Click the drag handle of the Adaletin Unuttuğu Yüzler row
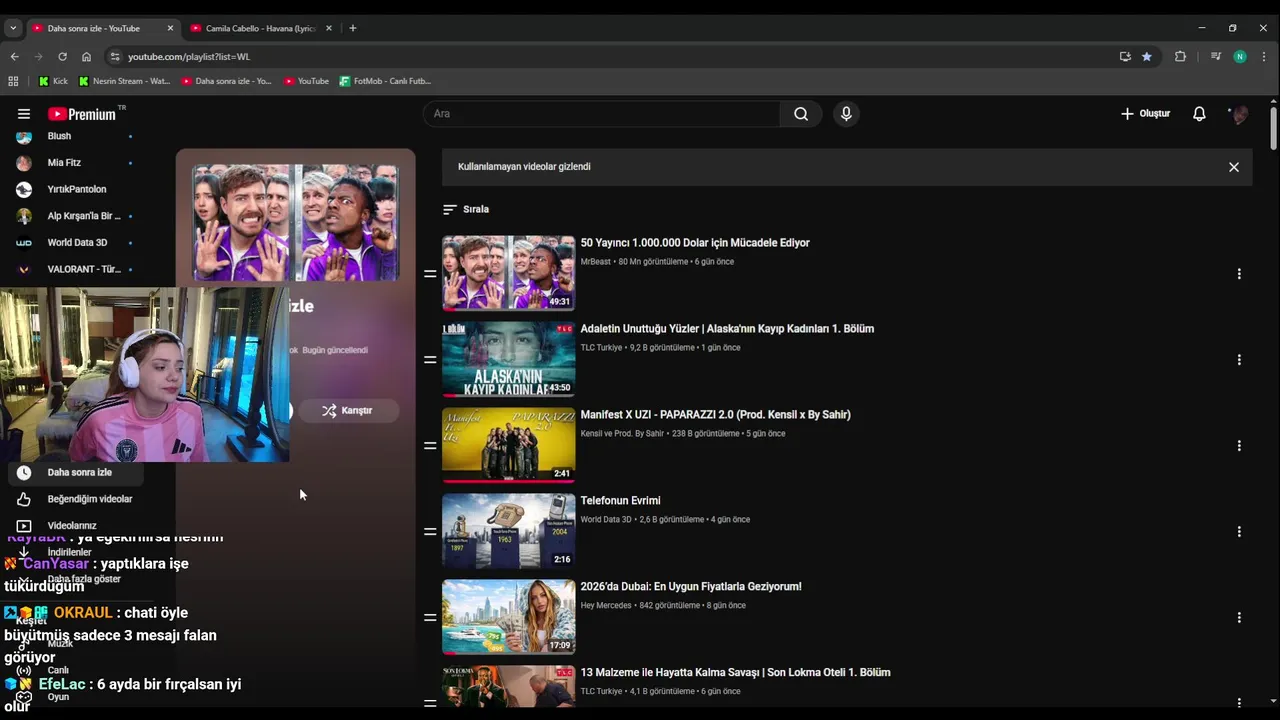1280x720 pixels. click(430, 360)
